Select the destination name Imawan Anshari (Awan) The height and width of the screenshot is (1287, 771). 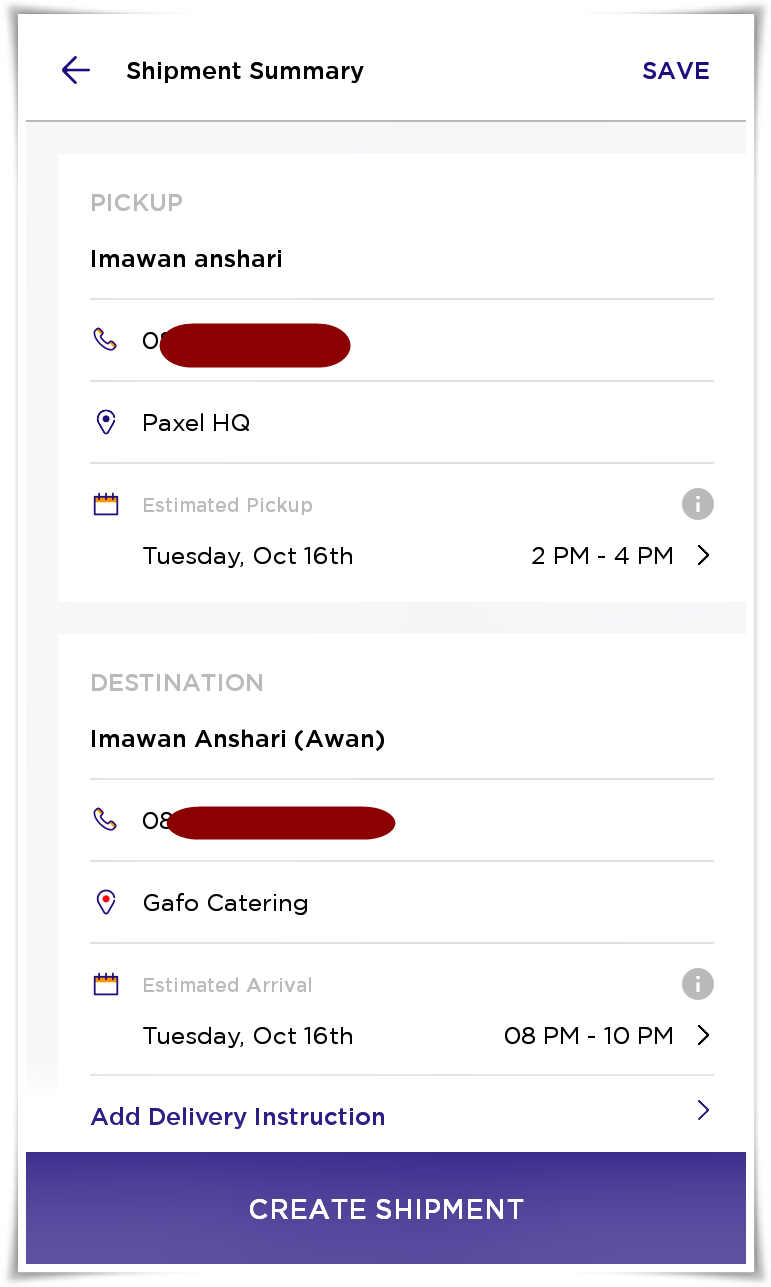(x=238, y=739)
